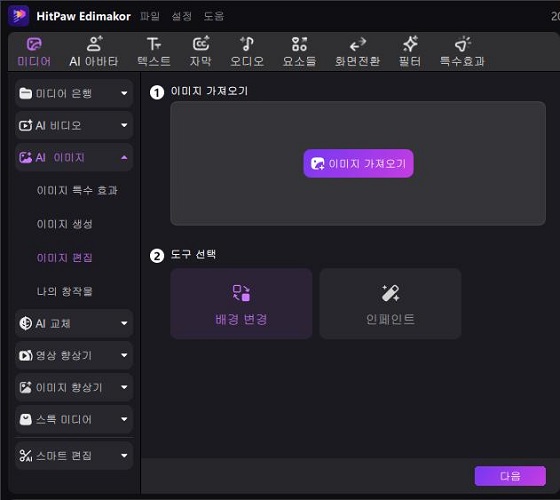The image size is (560, 500).
Task: Choose the 배경 변경 tool card label
Action: coord(241,319)
